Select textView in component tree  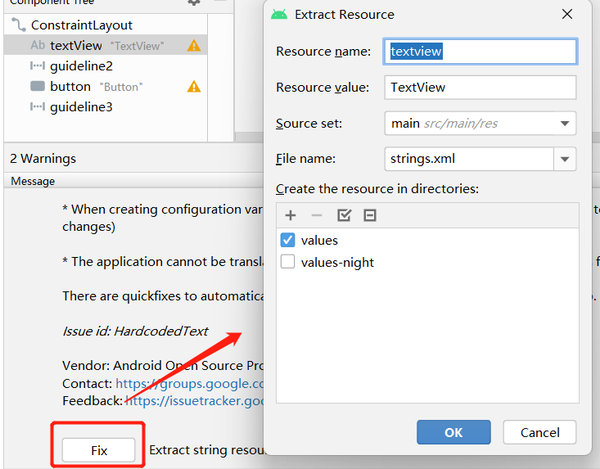pyautogui.click(x=106, y=45)
